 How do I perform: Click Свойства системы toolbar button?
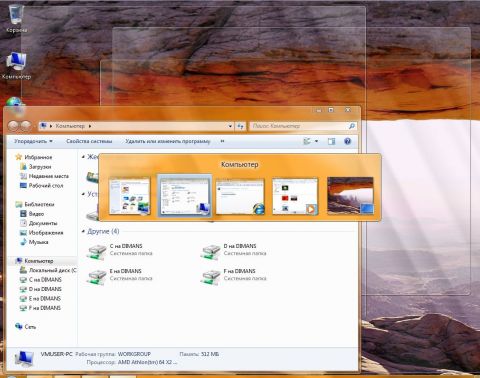click(x=89, y=141)
